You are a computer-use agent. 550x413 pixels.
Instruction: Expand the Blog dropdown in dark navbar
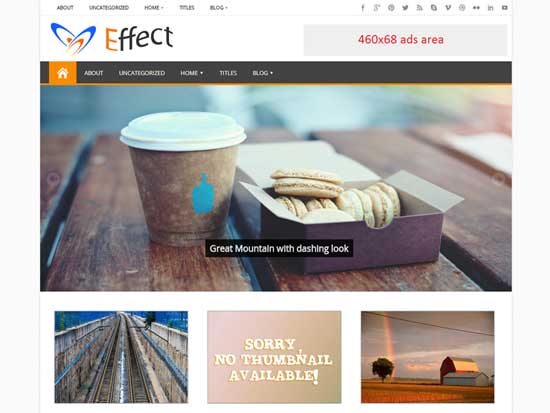coord(263,73)
